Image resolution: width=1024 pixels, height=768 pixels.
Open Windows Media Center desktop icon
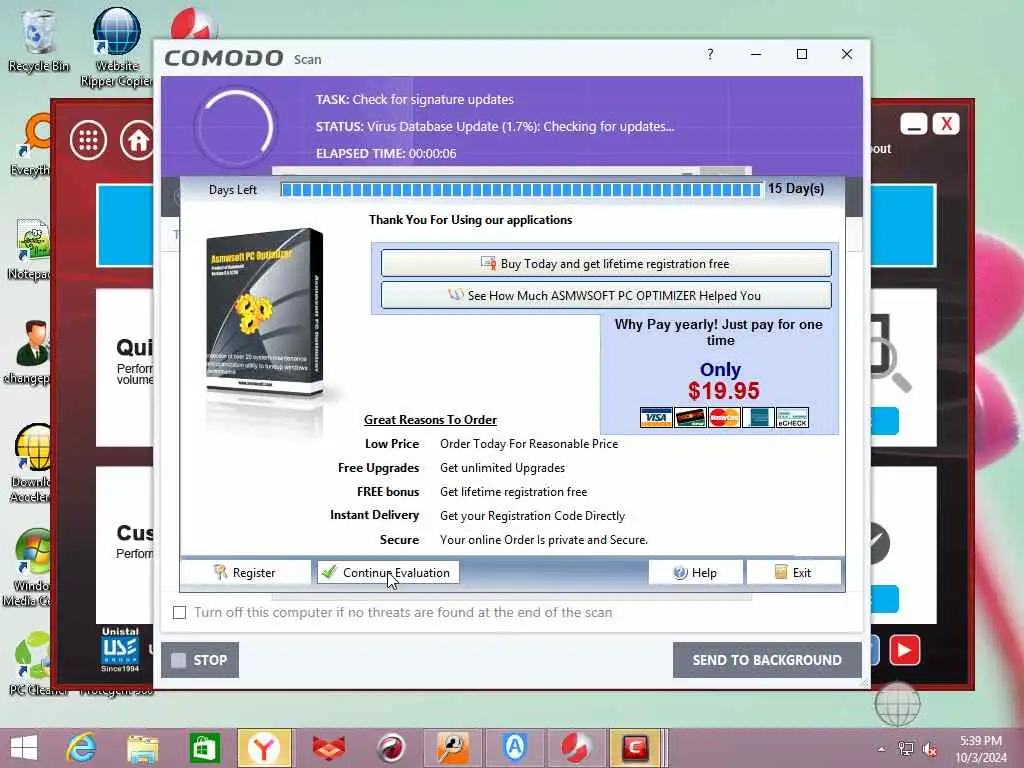pyautogui.click(x=29, y=568)
